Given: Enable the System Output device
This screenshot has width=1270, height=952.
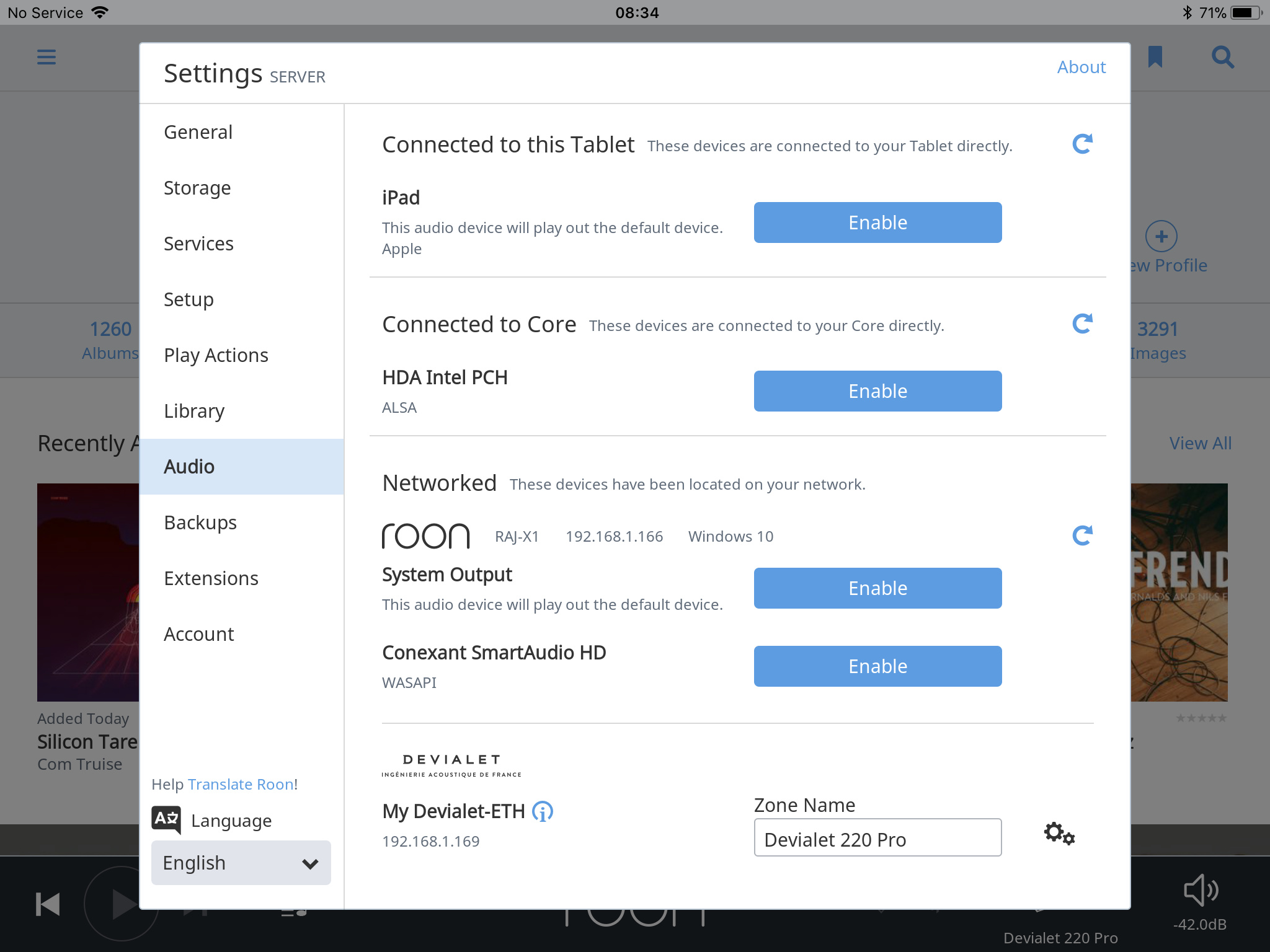Looking at the screenshot, I should click(x=877, y=588).
